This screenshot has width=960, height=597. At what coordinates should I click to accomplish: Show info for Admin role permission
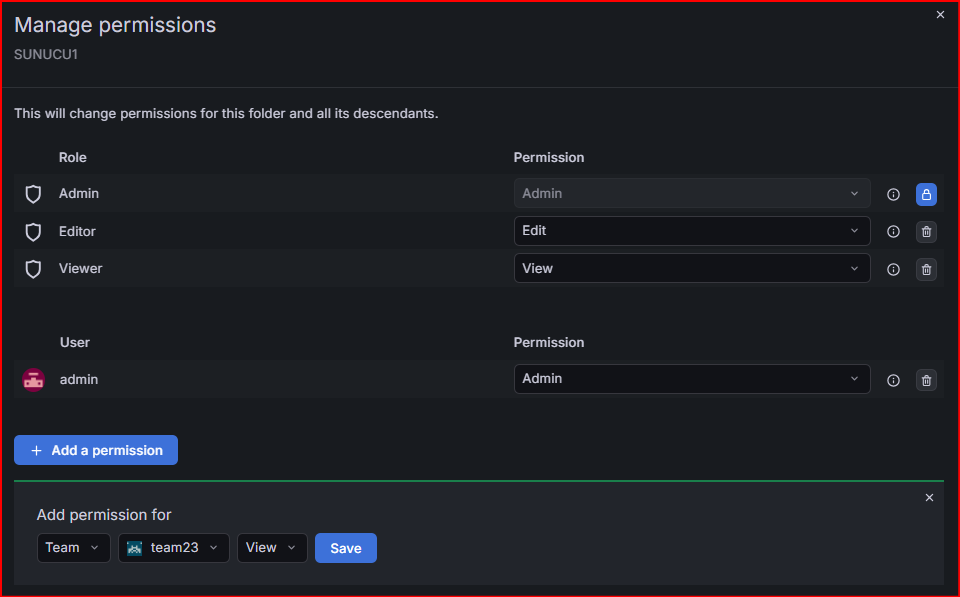pos(893,194)
